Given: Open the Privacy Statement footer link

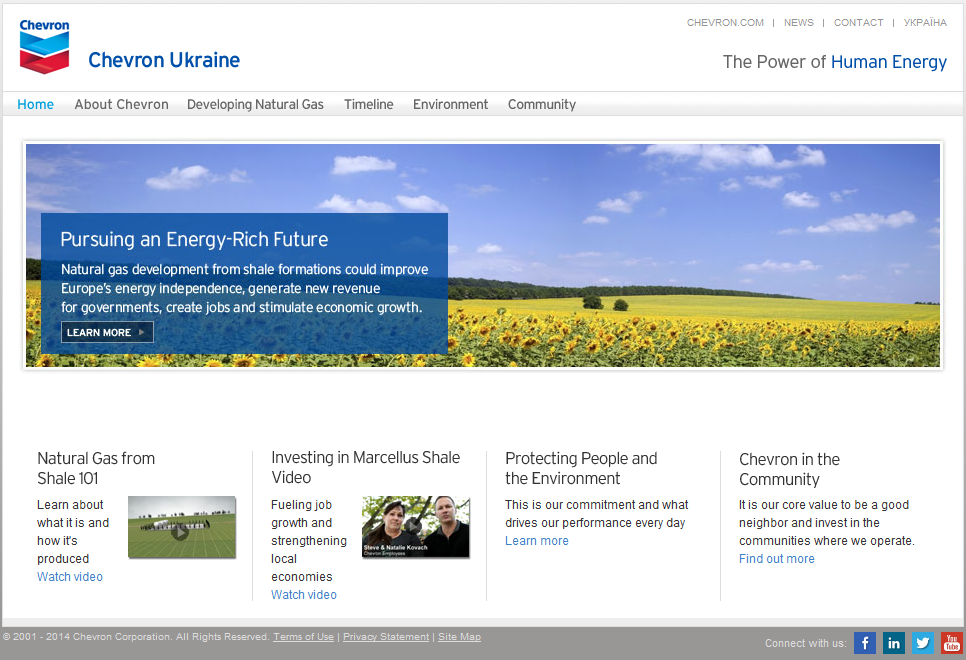Looking at the screenshot, I should point(386,637).
